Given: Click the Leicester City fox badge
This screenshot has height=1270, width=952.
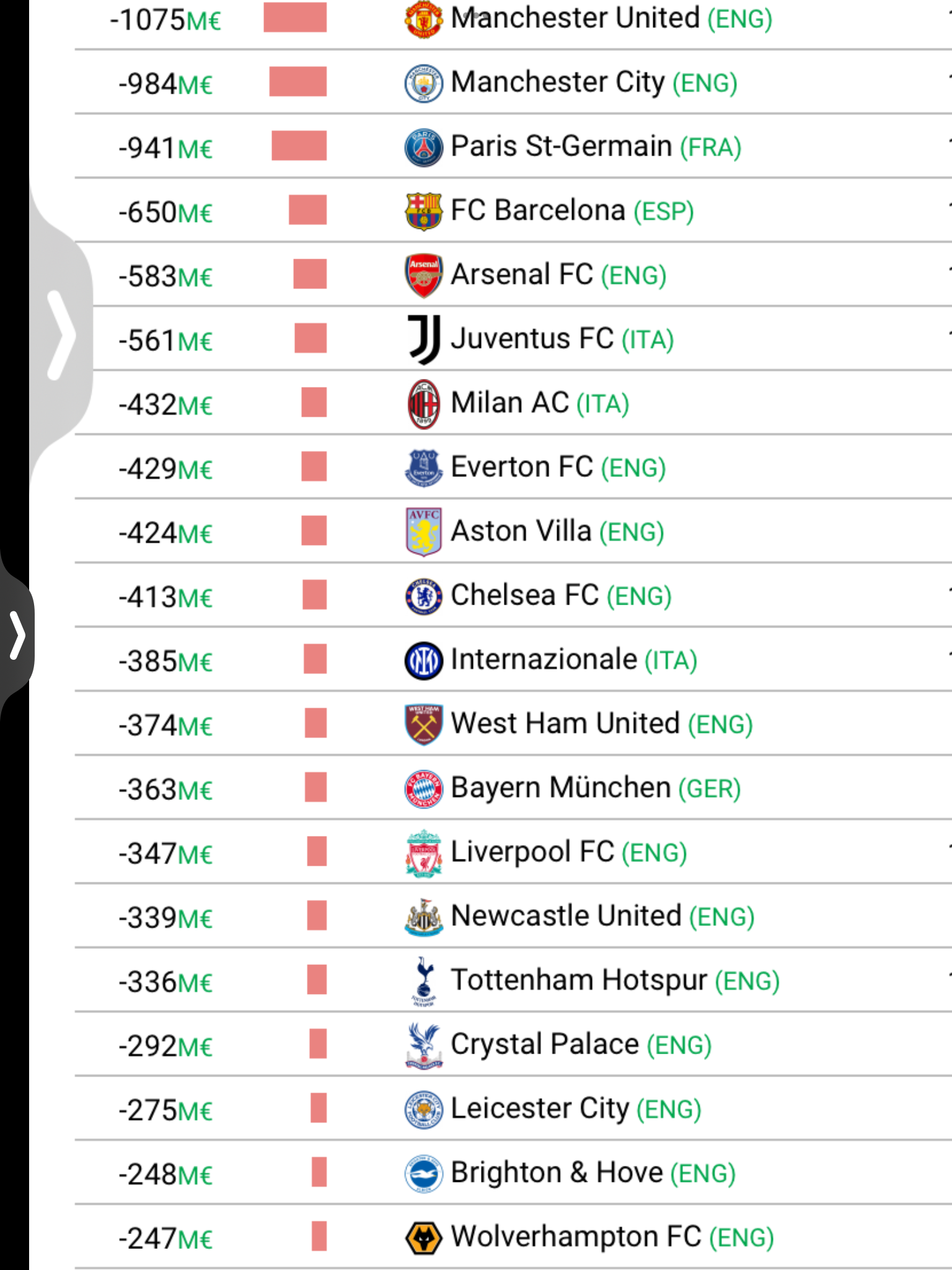Looking at the screenshot, I should click(x=423, y=1109).
